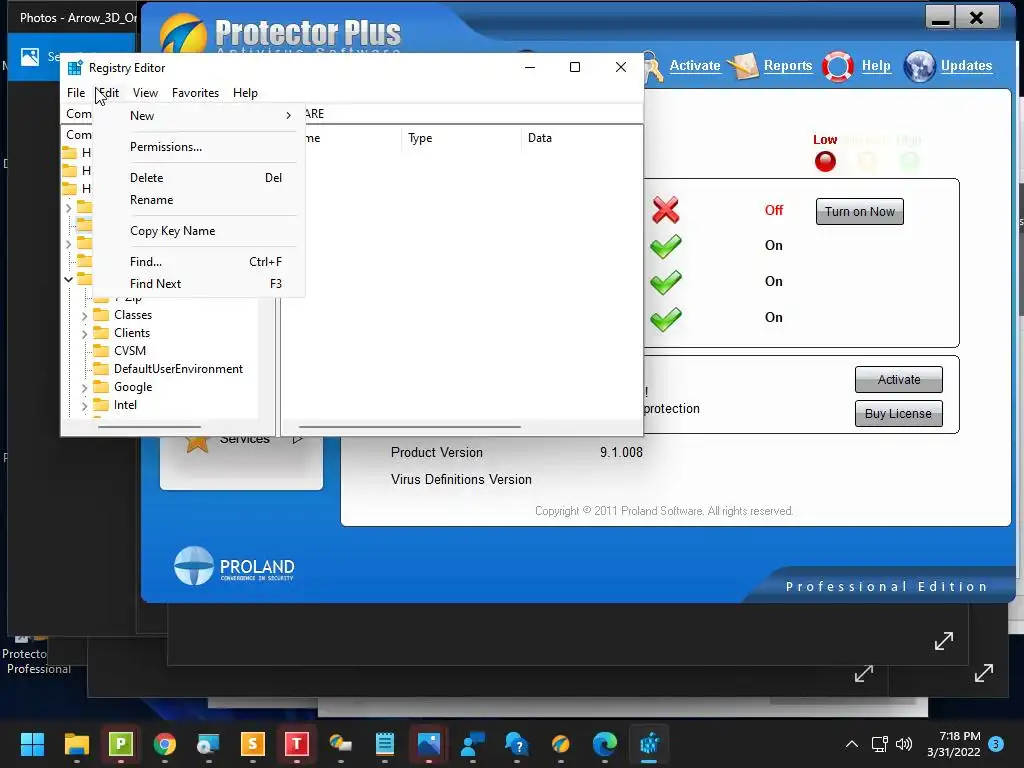
Task: Click the Buy License button
Action: coord(899,413)
